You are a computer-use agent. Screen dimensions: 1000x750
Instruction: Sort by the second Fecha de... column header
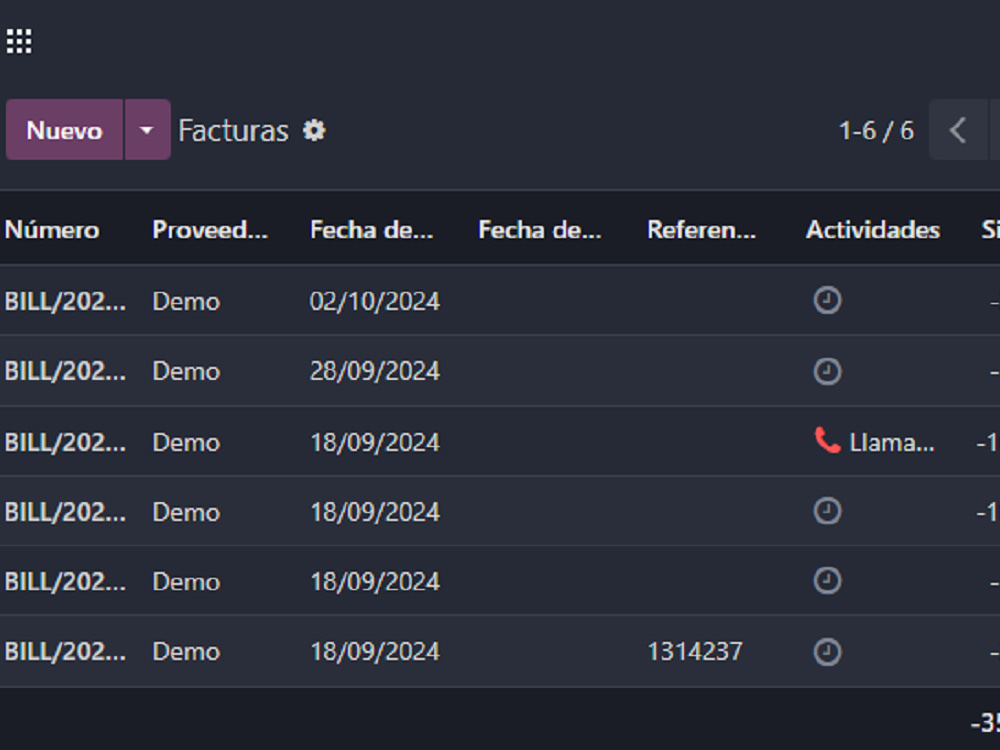pyautogui.click(x=540, y=230)
